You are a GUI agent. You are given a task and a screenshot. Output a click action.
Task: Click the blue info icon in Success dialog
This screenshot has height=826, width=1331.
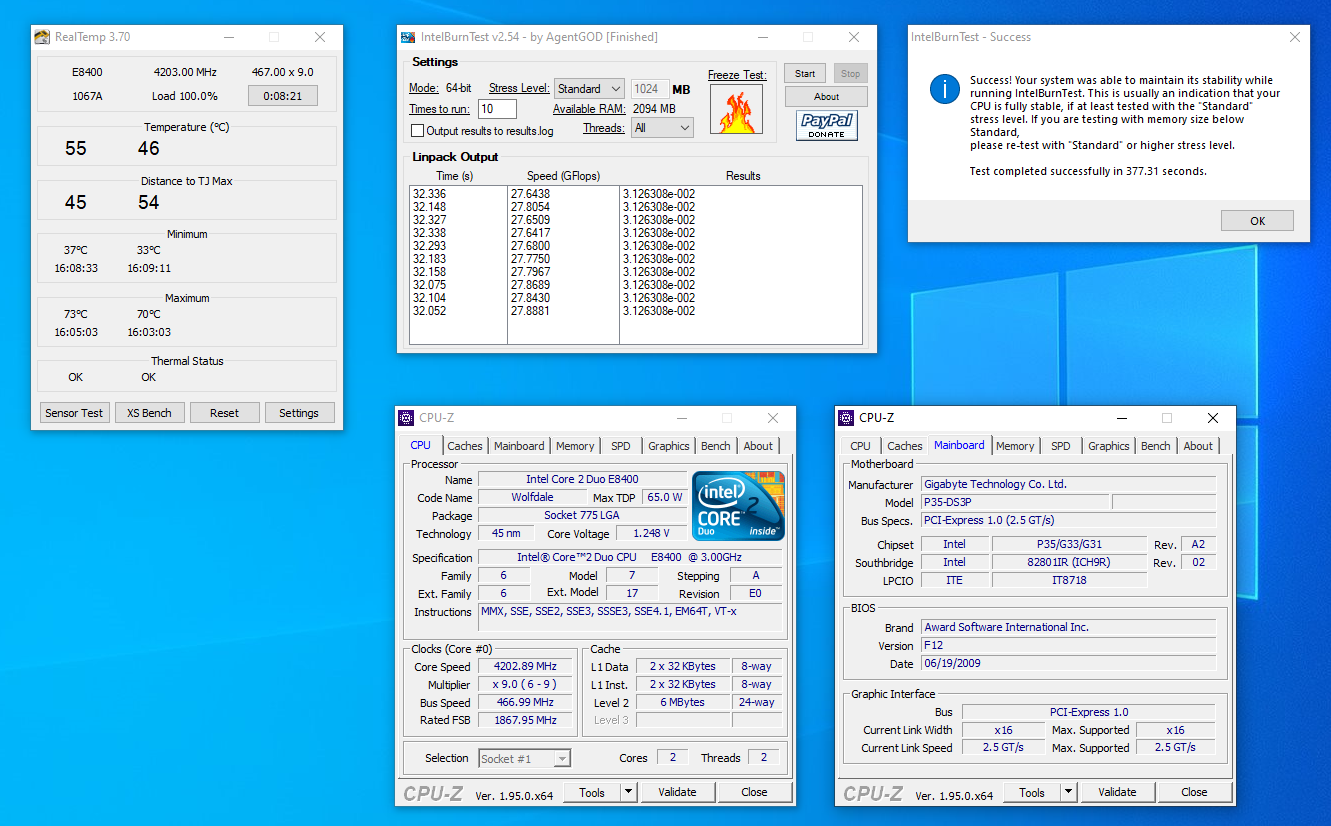pyautogui.click(x=945, y=89)
